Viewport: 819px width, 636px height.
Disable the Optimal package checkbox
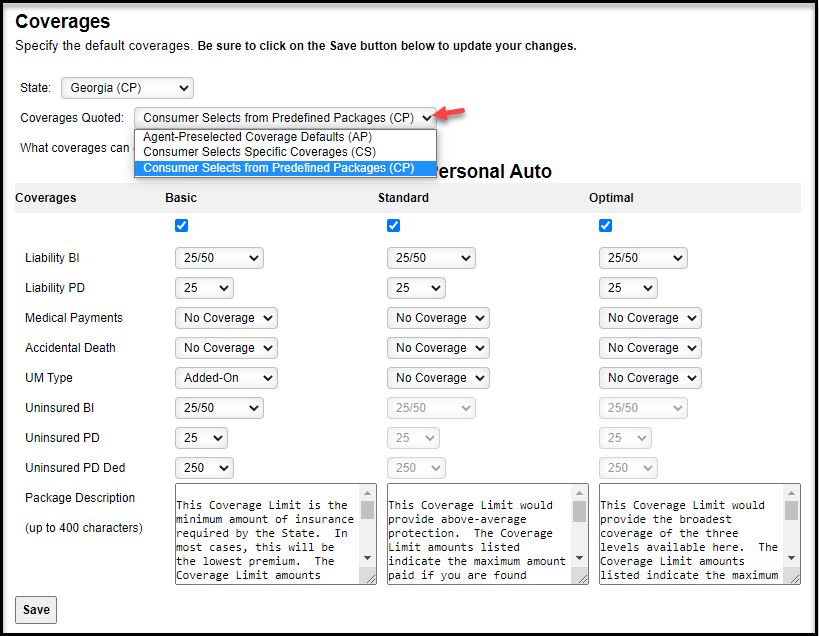tap(605, 225)
